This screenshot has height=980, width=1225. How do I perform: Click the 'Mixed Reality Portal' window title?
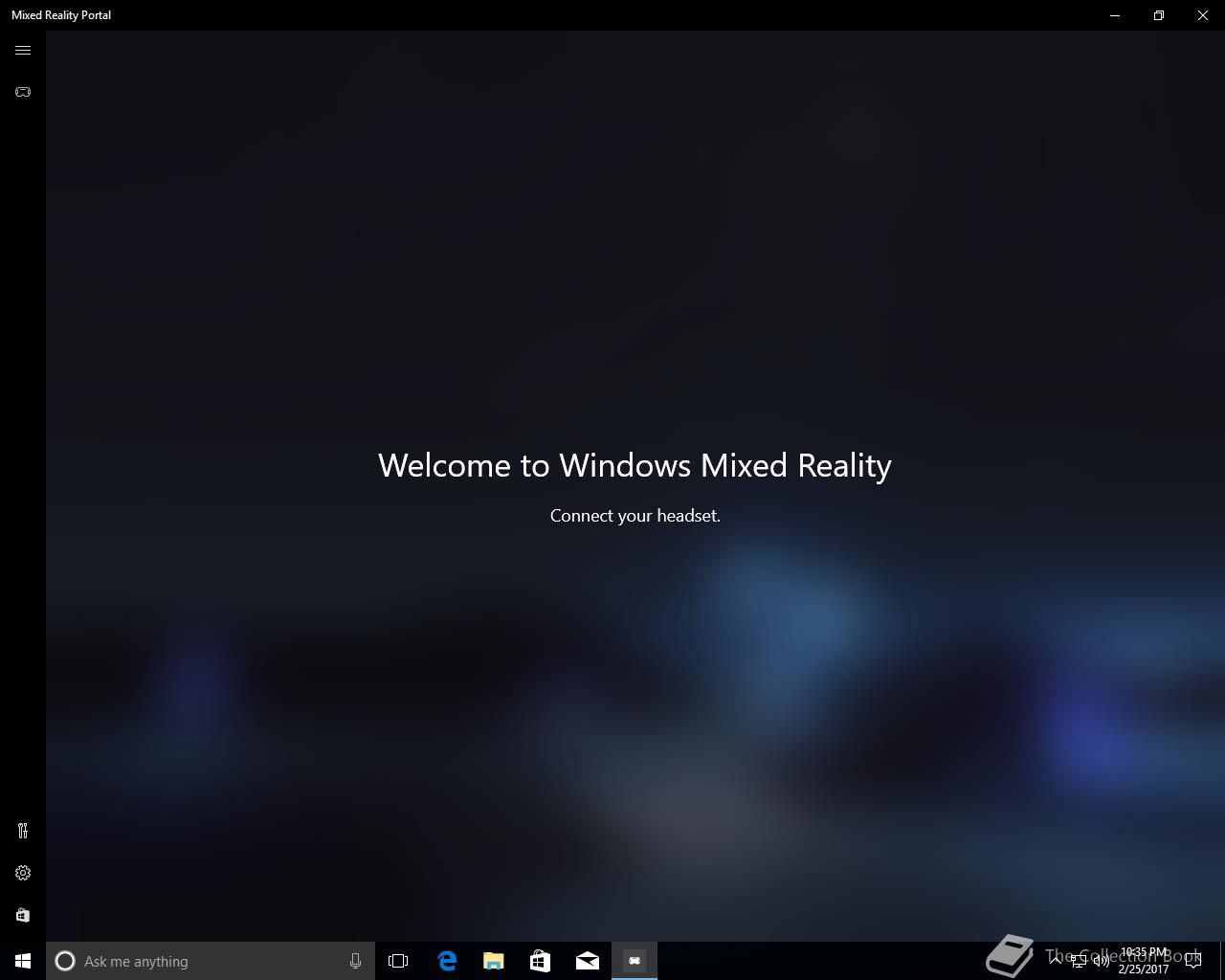point(61,15)
